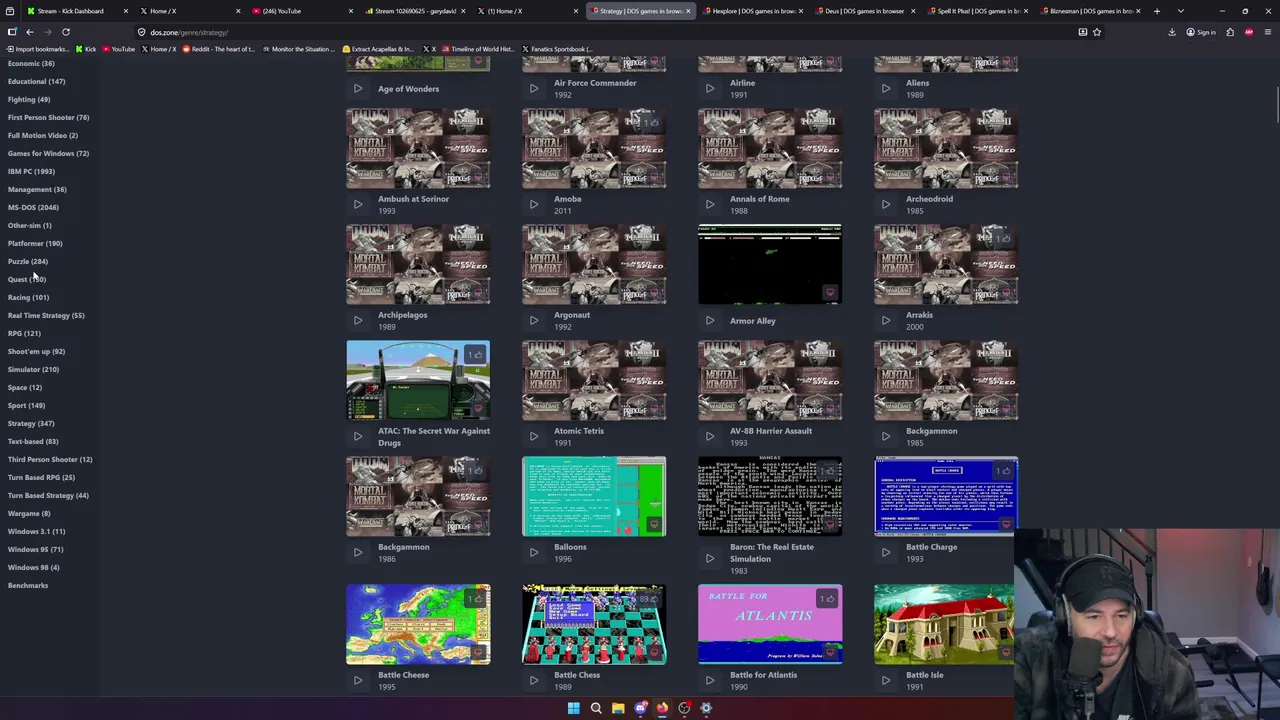The width and height of the screenshot is (1280, 720).
Task: Play Battle for Atlantis using play icon
Action: point(710,681)
